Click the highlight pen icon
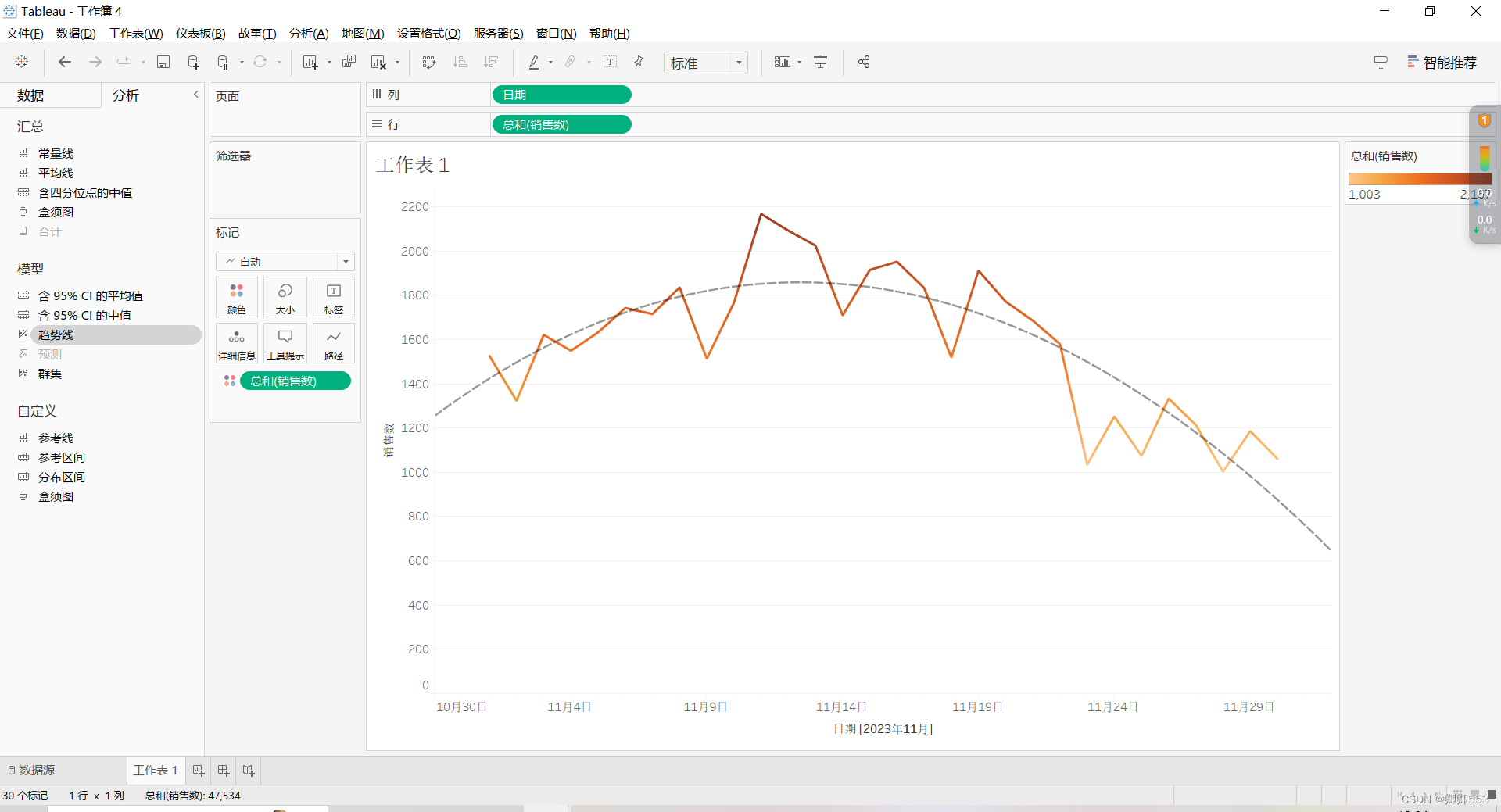Screen dimensions: 1501x812 point(534,62)
